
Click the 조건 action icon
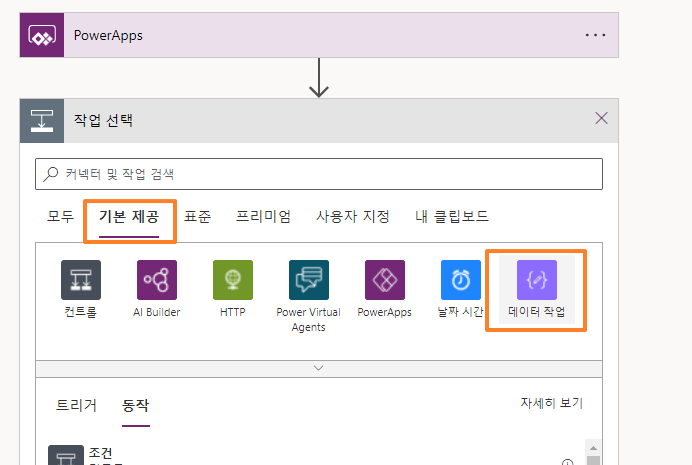point(66,455)
